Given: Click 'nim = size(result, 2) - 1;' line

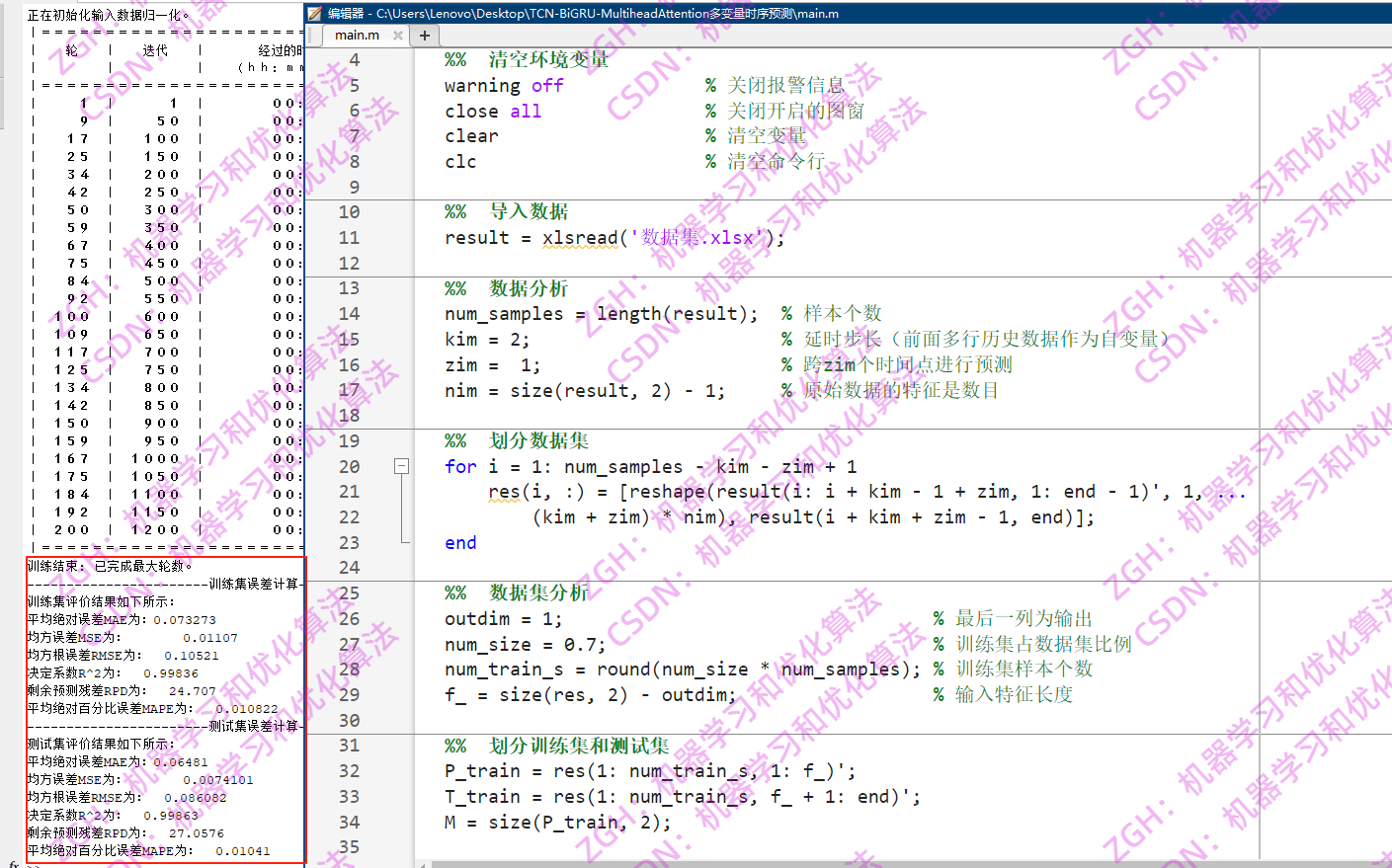Looking at the screenshot, I should point(585,391).
